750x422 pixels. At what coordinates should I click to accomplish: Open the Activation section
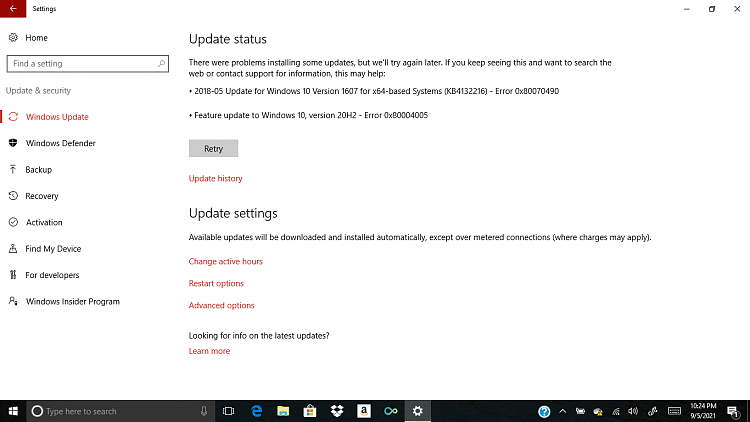(44, 222)
